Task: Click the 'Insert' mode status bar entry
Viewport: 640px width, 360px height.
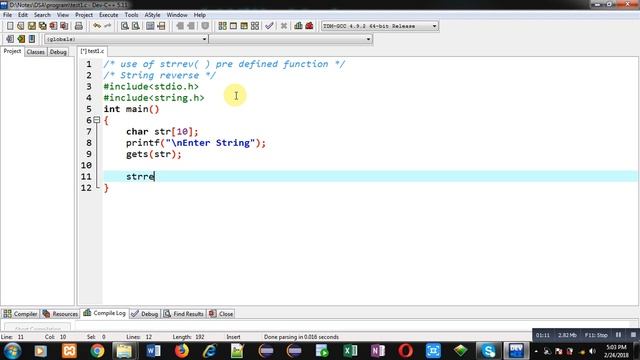Action: pos(233,337)
